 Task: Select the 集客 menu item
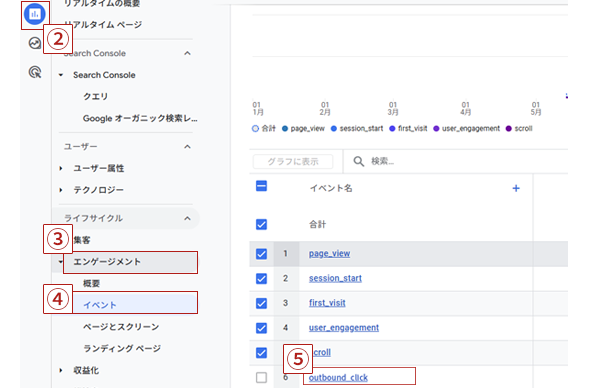pos(82,240)
